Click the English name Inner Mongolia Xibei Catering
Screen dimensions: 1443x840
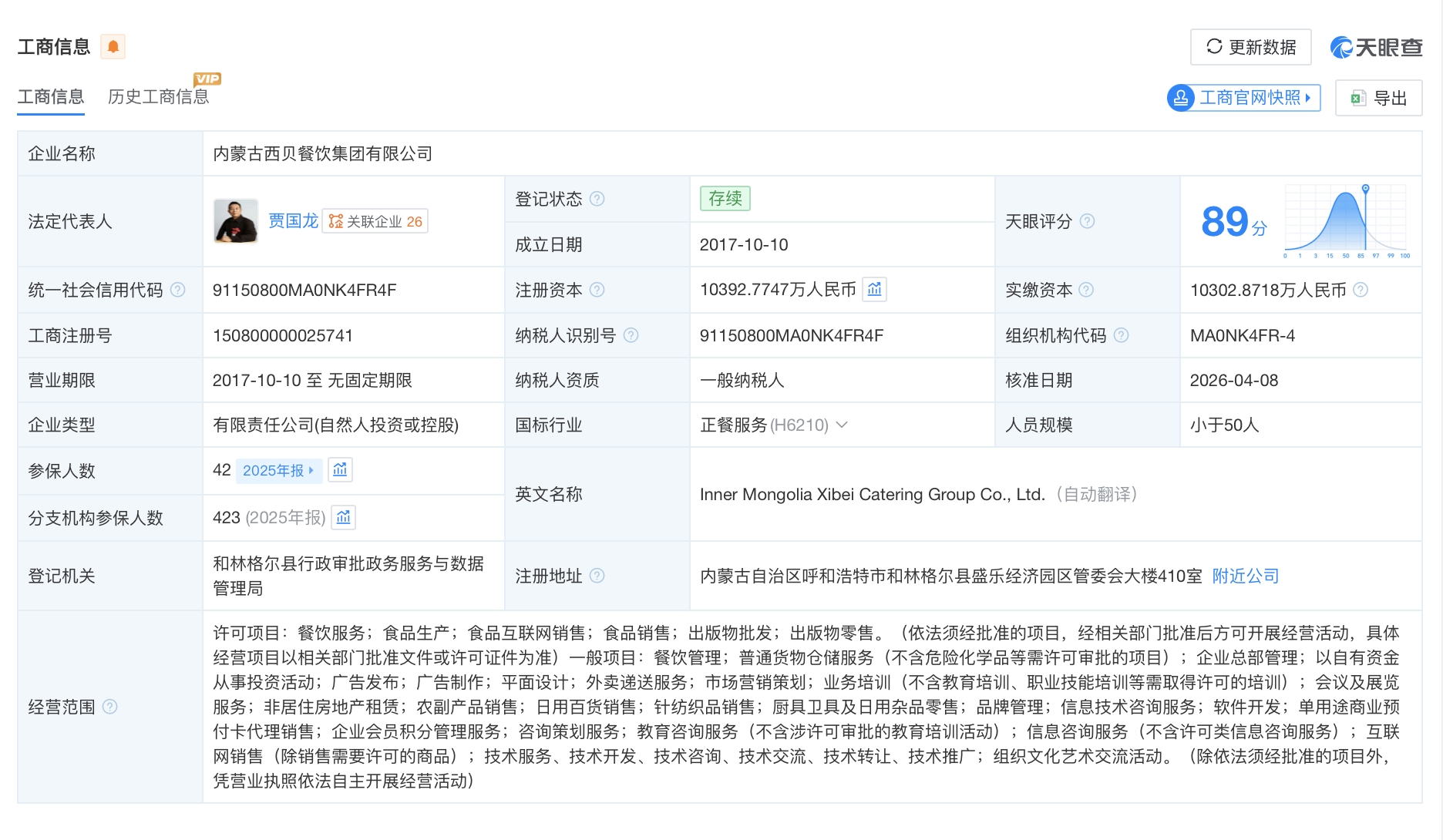coord(873,494)
